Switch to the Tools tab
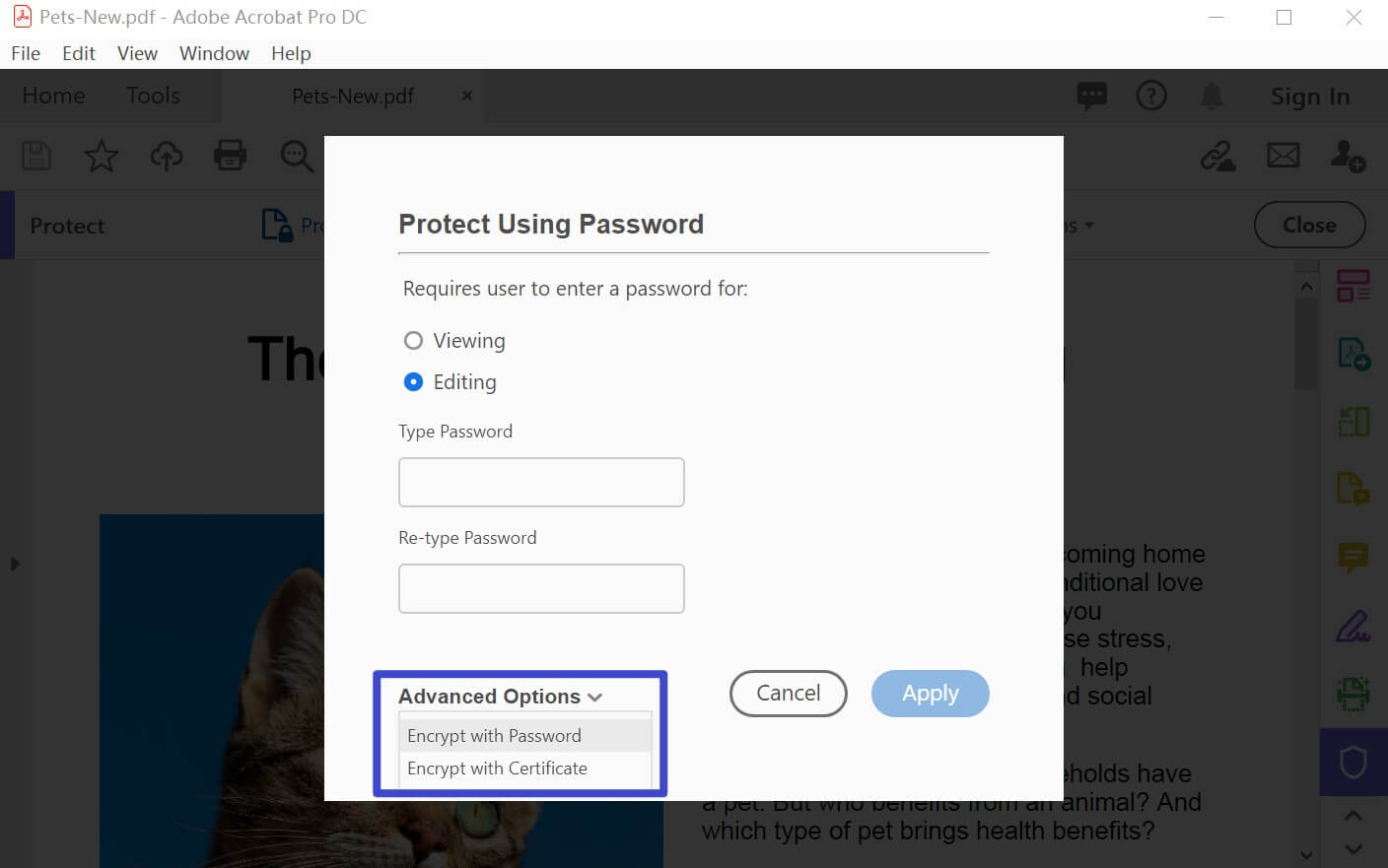Viewport: 1388px width, 868px height. coord(153,96)
